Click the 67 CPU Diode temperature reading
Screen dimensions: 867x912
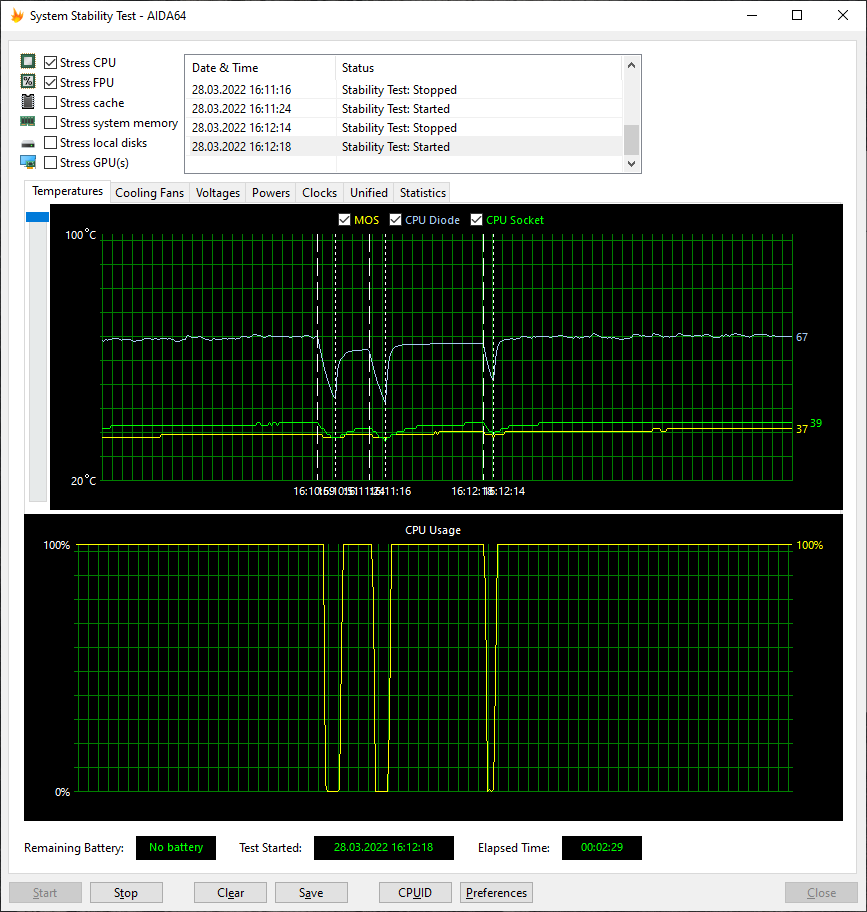(x=802, y=337)
